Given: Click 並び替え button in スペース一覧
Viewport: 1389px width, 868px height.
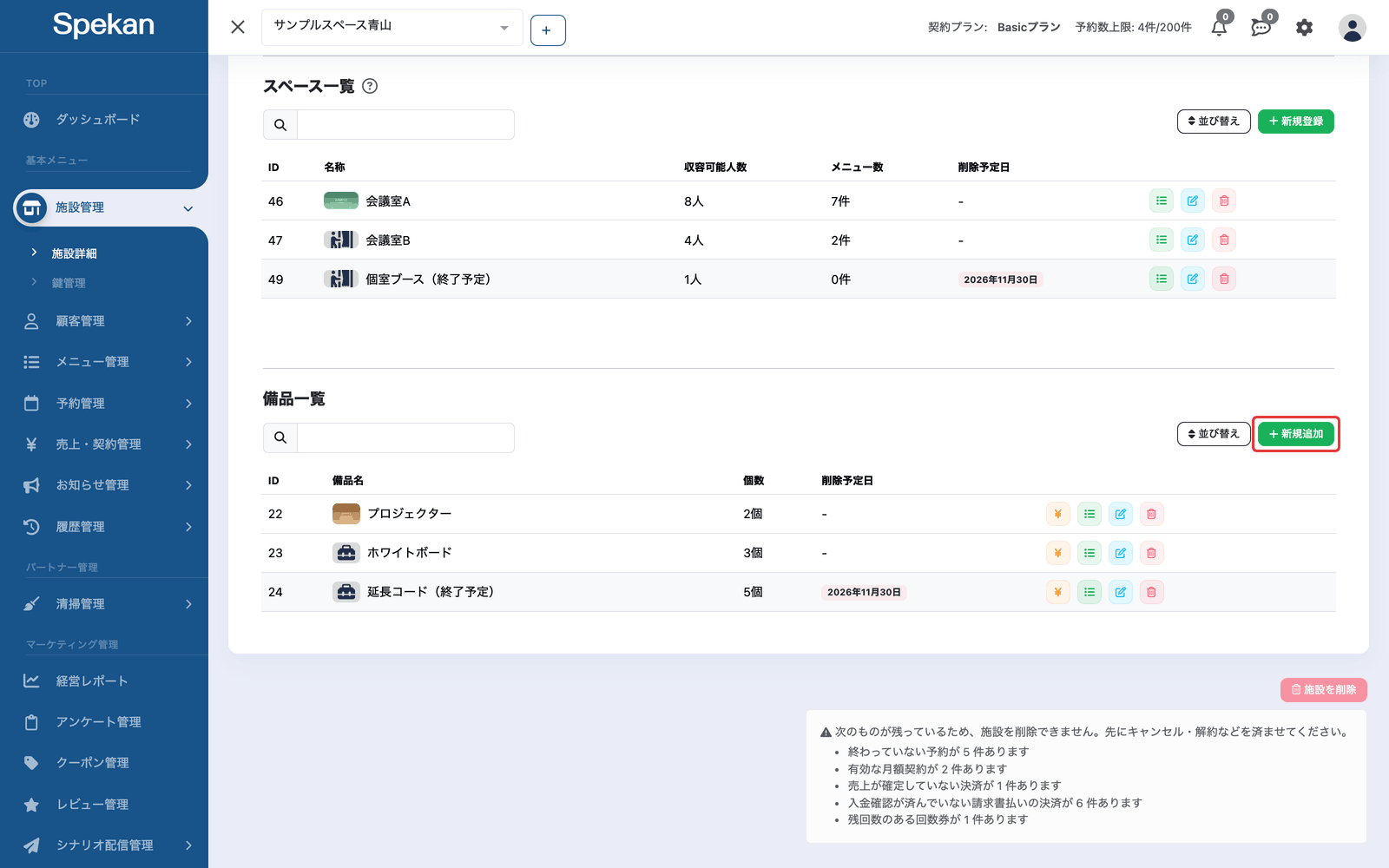Looking at the screenshot, I should coord(1214,122).
